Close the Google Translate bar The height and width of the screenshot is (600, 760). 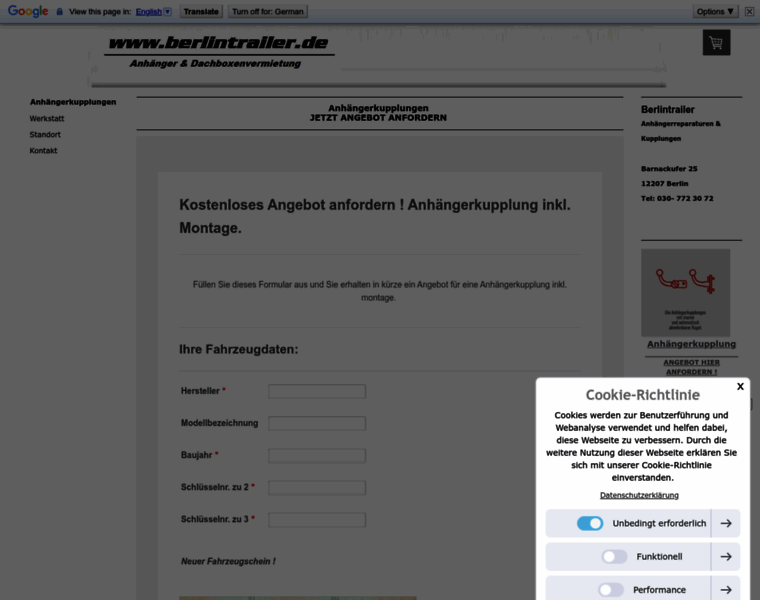pyautogui.click(x=749, y=12)
